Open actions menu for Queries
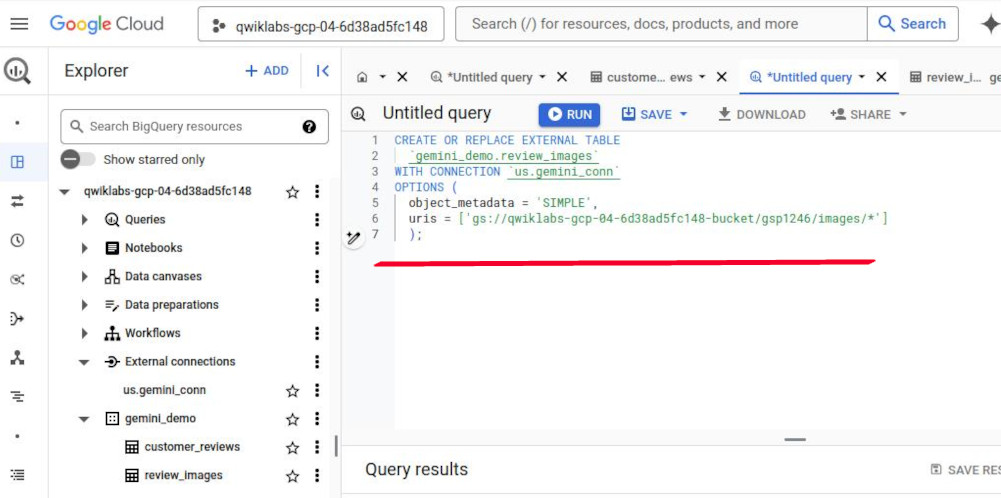This screenshot has width=1001, height=498. click(x=317, y=220)
